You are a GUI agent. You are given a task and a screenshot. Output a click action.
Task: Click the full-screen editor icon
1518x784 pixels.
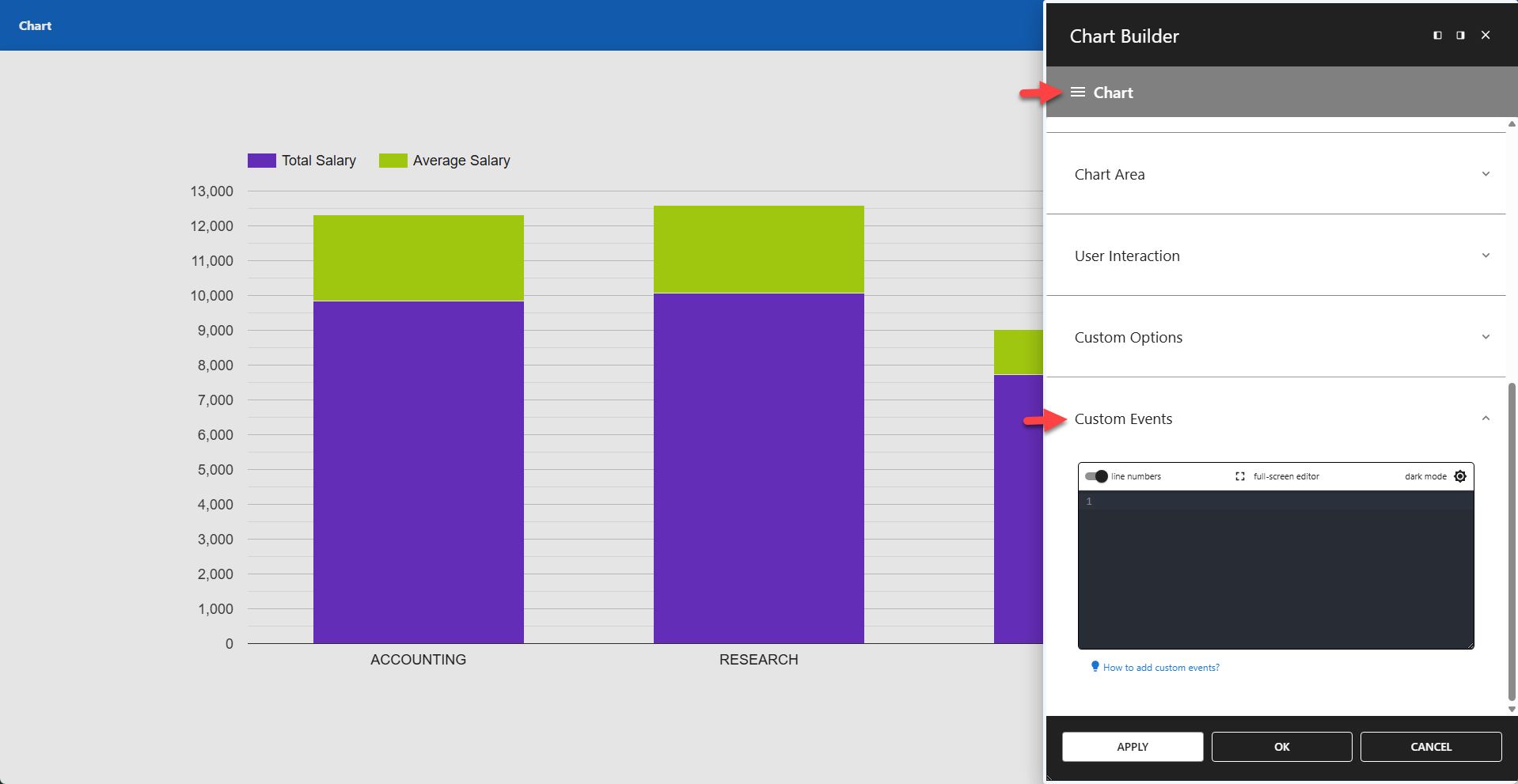click(1240, 476)
